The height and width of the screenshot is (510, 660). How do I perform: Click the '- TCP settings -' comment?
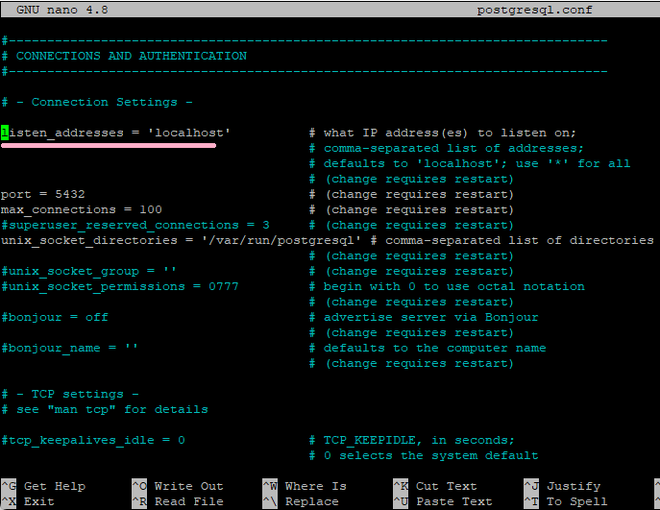(77, 394)
